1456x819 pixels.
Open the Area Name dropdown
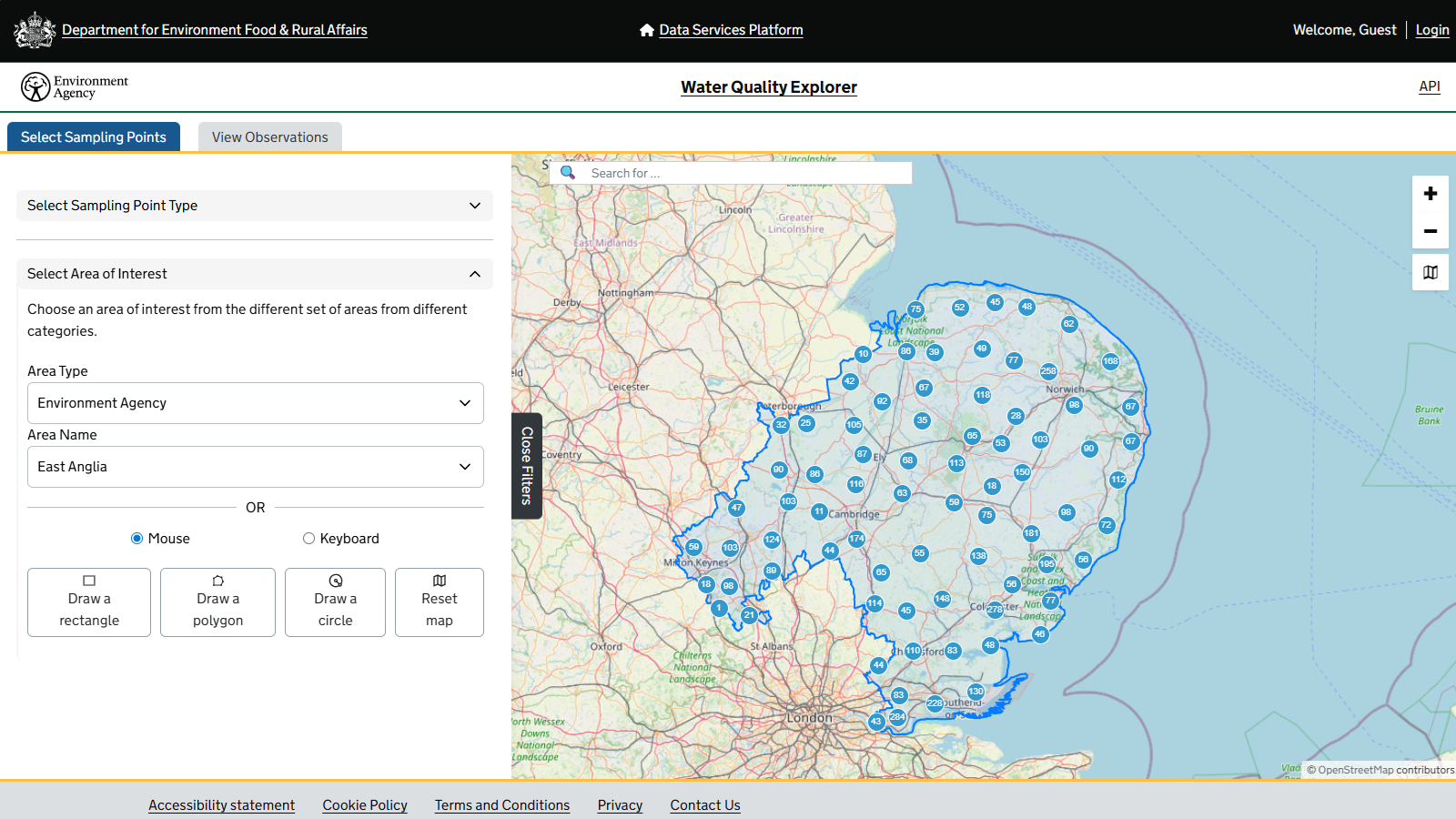pyautogui.click(x=255, y=467)
